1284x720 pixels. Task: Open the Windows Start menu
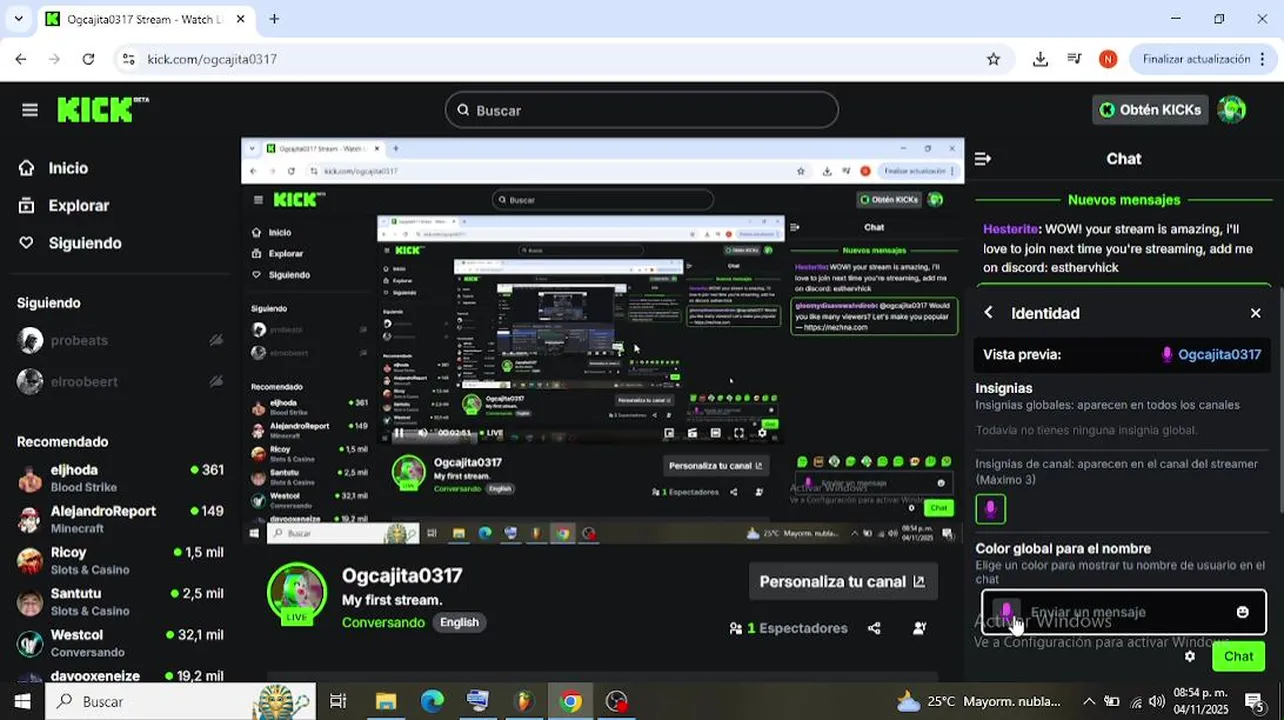pyautogui.click(x=23, y=701)
